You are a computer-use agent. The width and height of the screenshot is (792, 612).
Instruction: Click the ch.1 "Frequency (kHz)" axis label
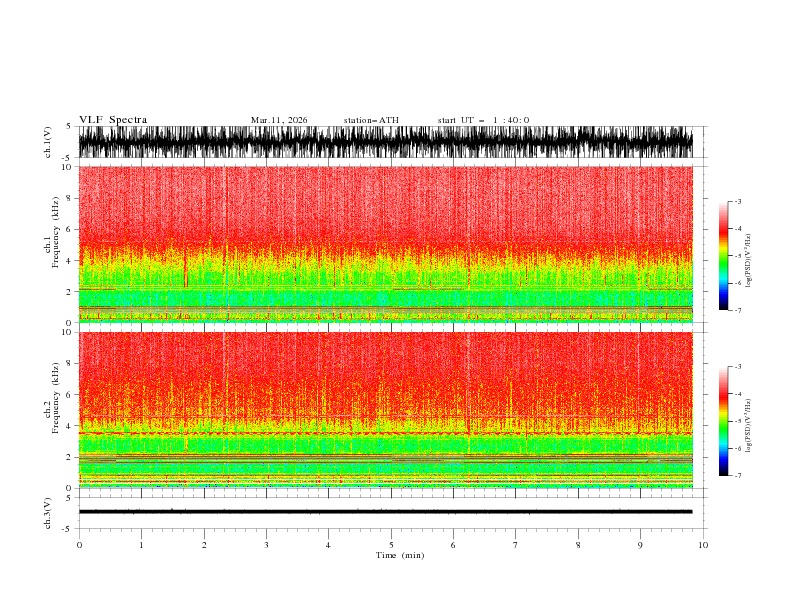[x=56, y=232]
